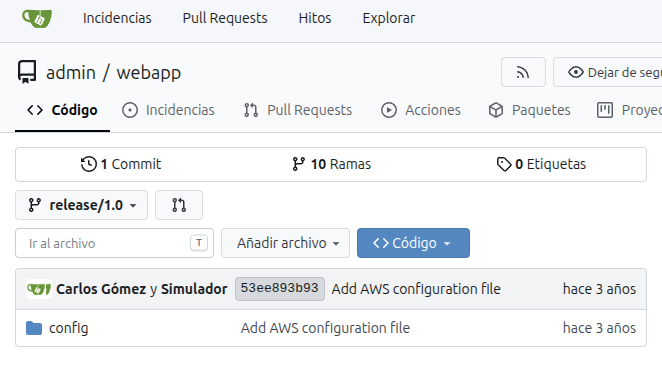Open the blue Código clone dropdown
662x369 pixels.
pyautogui.click(x=413, y=243)
